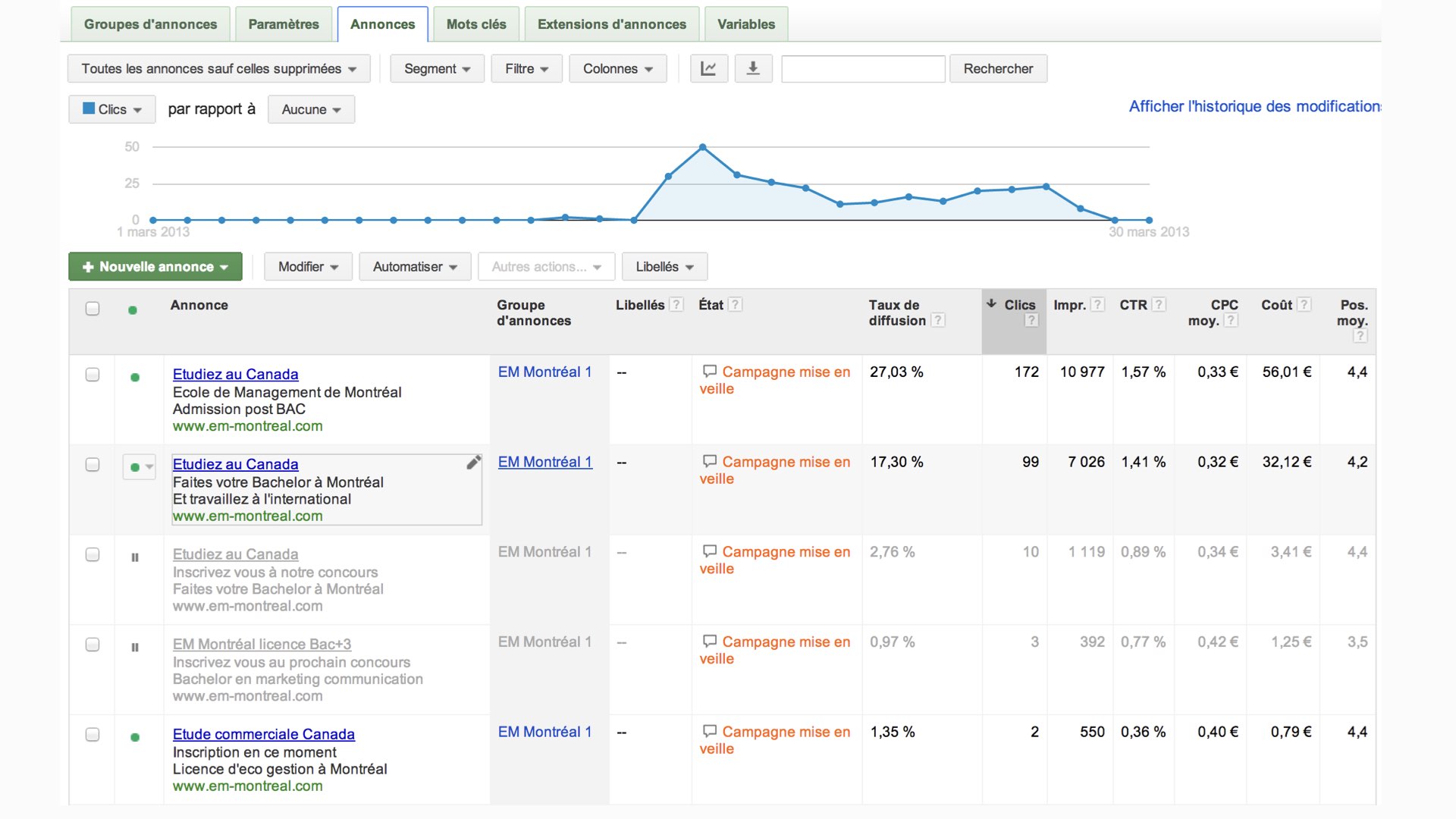The width and height of the screenshot is (1456, 819).
Task: Switch to the Groupes d'annonces tab
Action: pyautogui.click(x=150, y=24)
